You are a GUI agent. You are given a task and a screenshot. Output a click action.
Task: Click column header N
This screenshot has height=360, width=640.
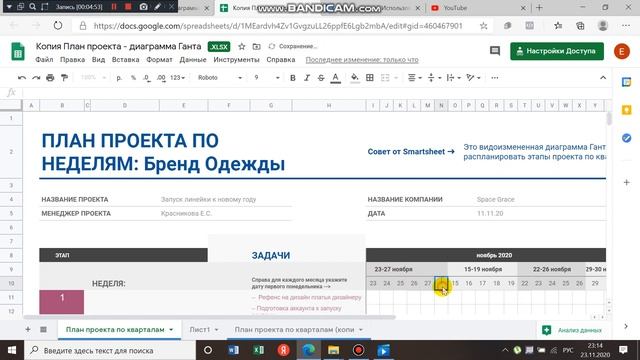(x=441, y=106)
